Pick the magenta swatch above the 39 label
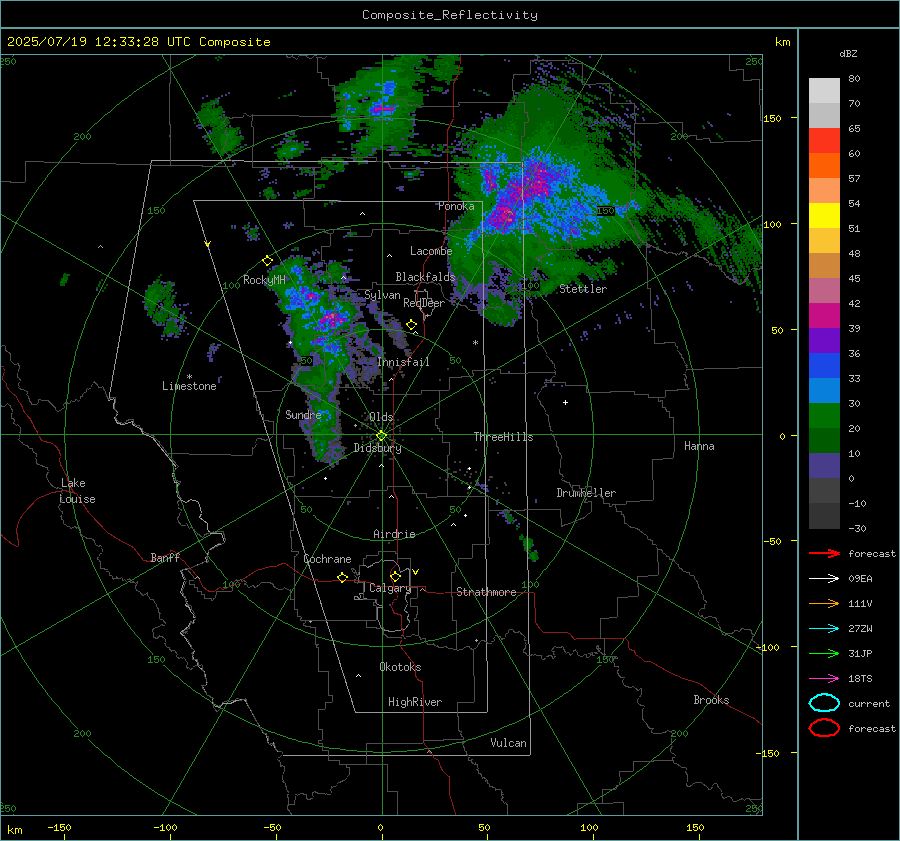The image size is (900, 841). pos(824,316)
